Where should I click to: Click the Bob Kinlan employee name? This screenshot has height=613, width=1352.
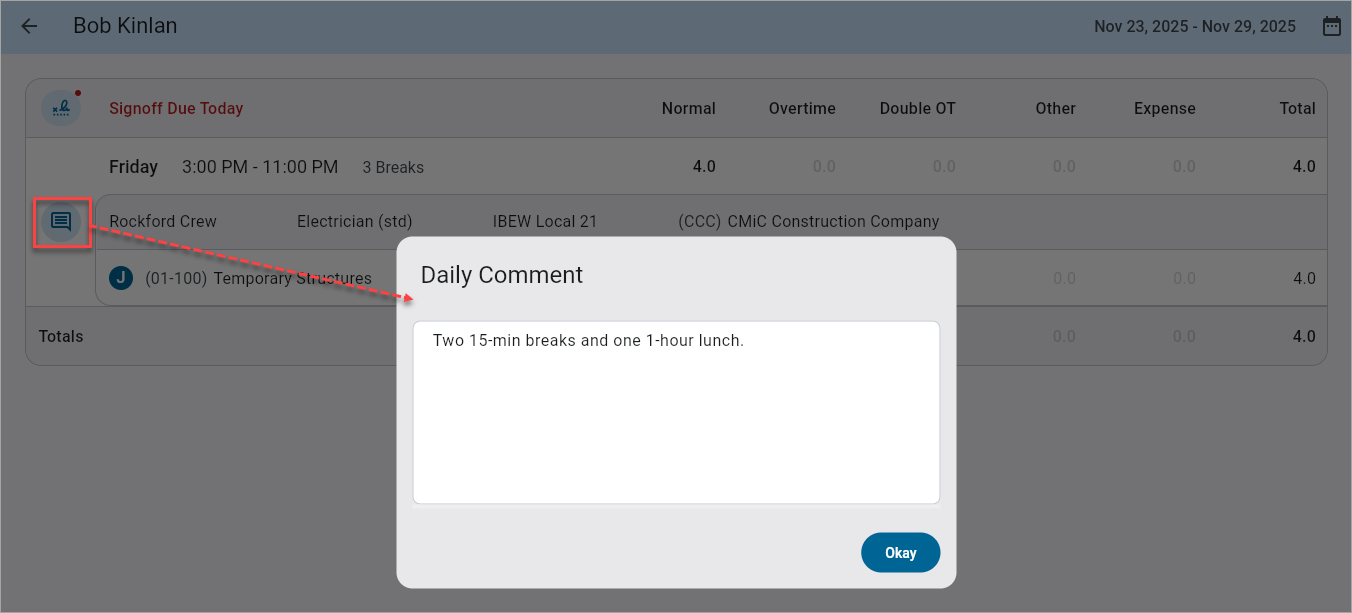[x=125, y=26]
